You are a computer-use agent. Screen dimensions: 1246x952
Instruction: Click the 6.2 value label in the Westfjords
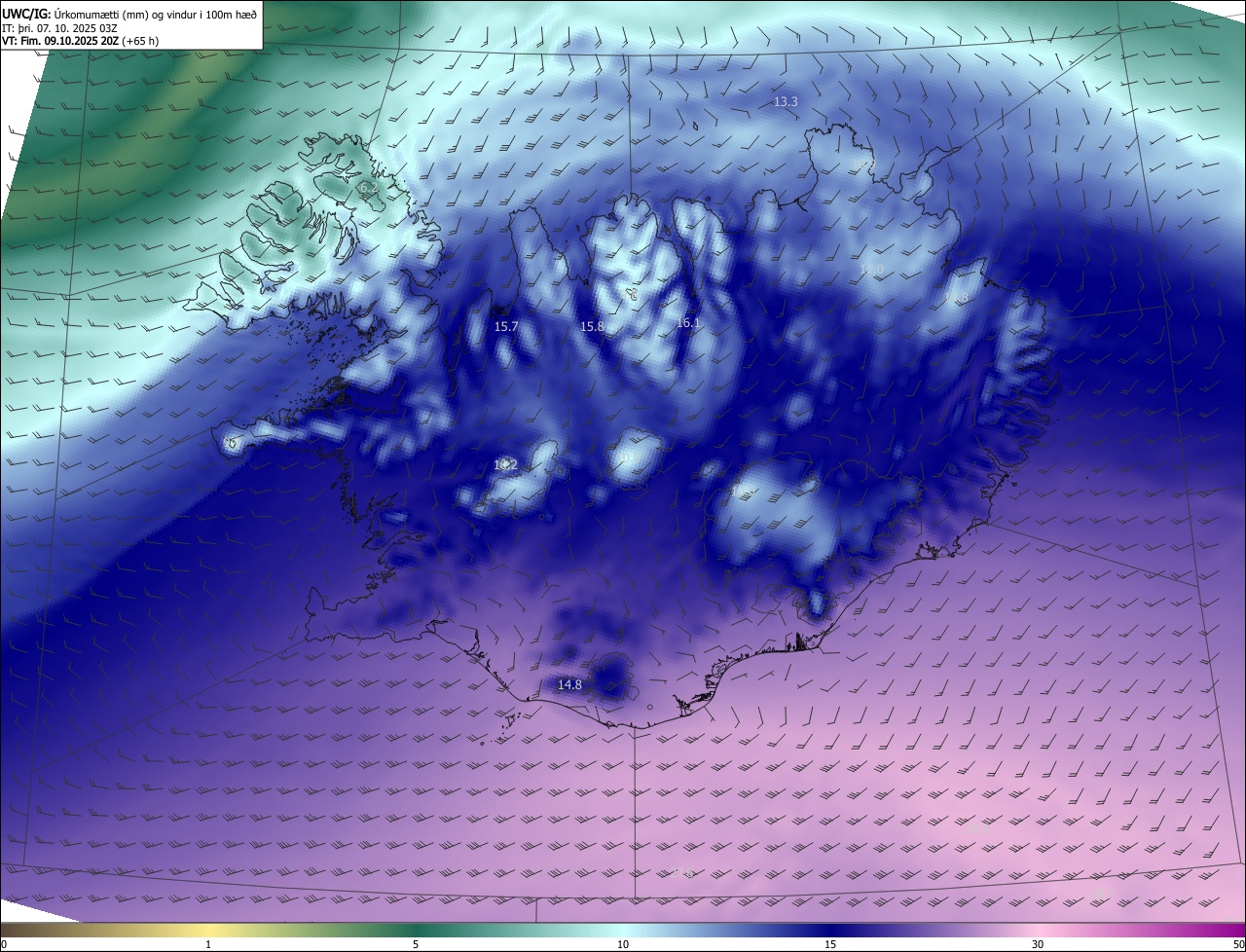pos(367,187)
